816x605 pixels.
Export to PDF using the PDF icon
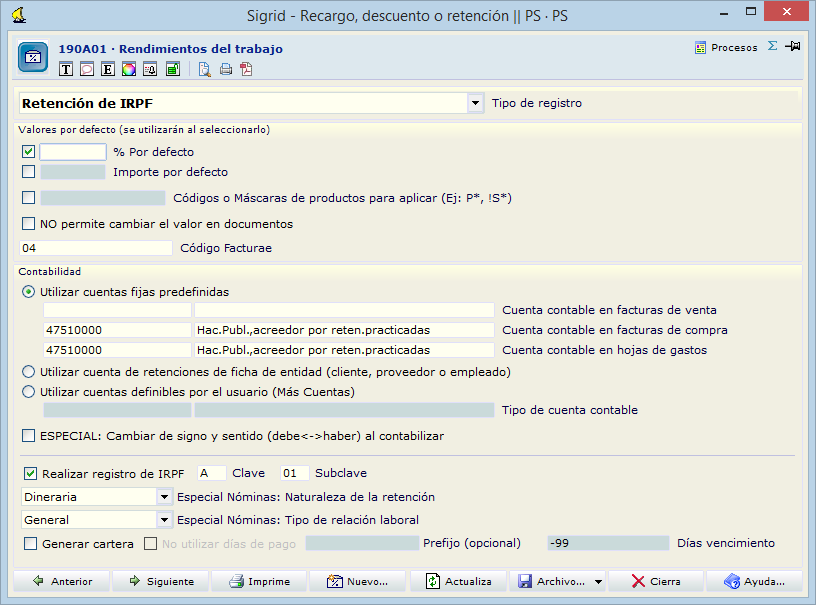[246, 70]
